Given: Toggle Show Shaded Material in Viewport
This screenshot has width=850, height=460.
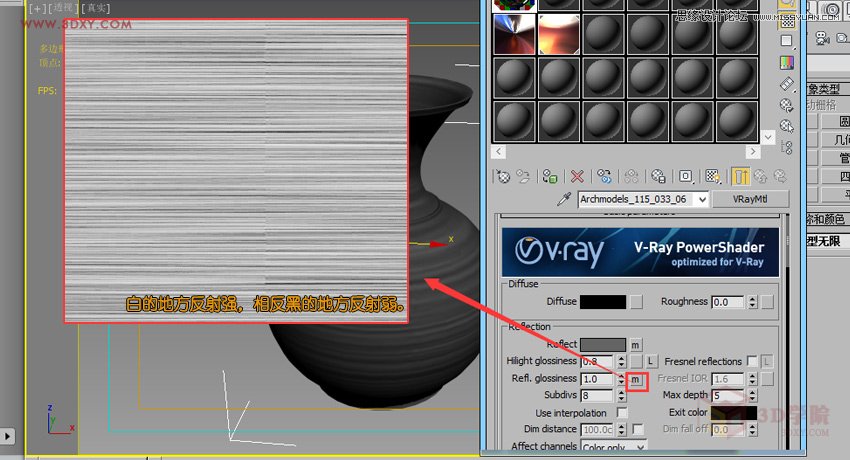Looking at the screenshot, I should (x=713, y=177).
